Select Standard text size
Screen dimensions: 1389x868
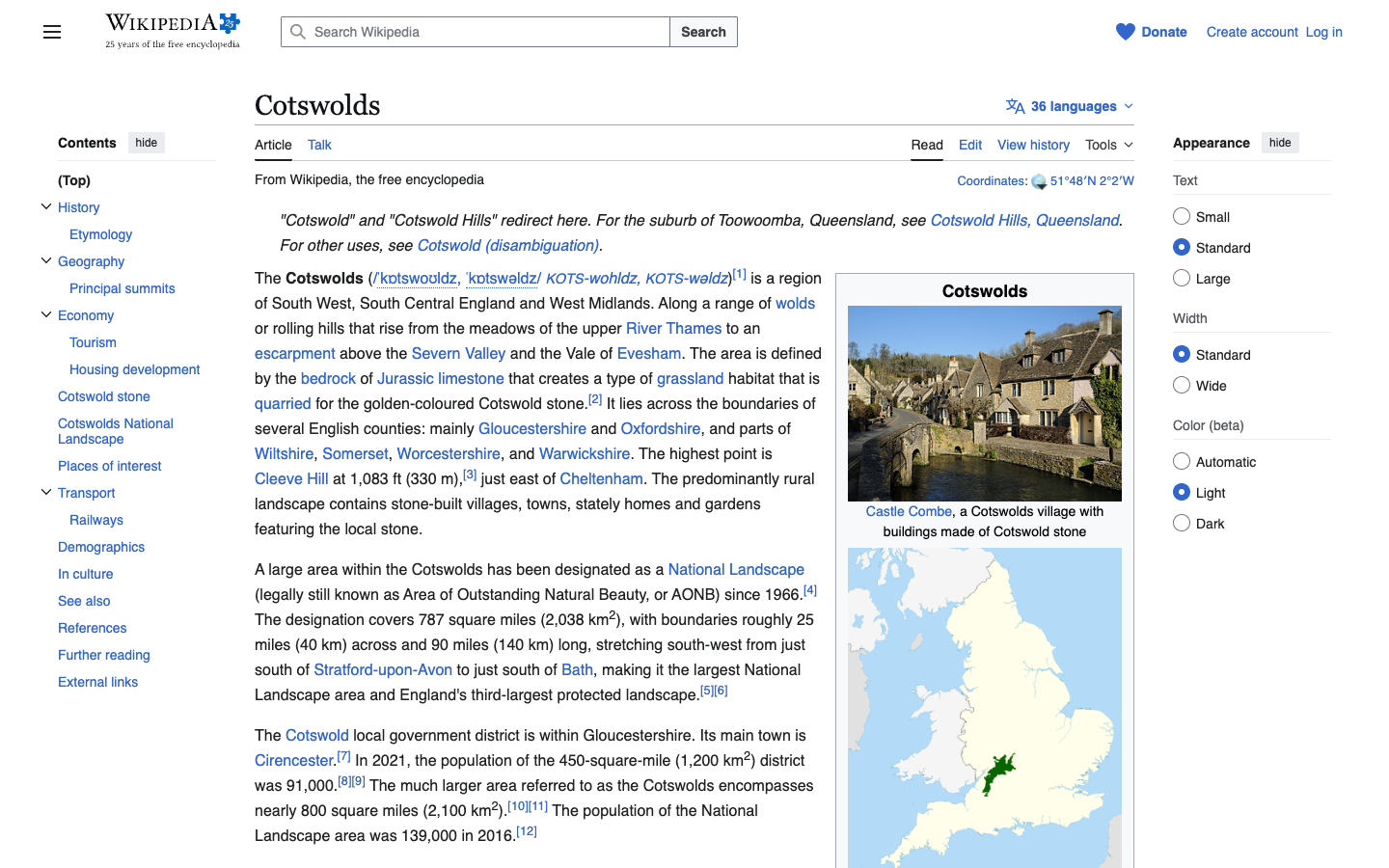[1182, 247]
